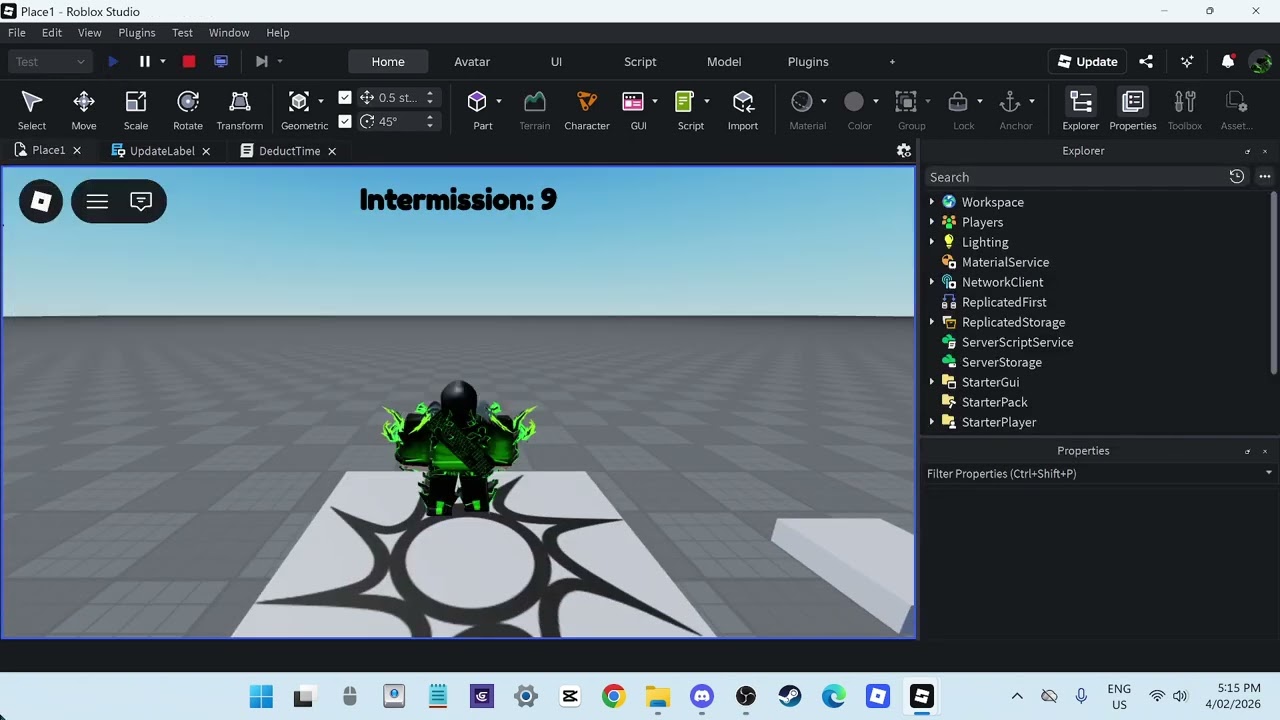This screenshot has height=720, width=1280.
Task: Pick the Scale tool
Action: pyautogui.click(x=136, y=110)
